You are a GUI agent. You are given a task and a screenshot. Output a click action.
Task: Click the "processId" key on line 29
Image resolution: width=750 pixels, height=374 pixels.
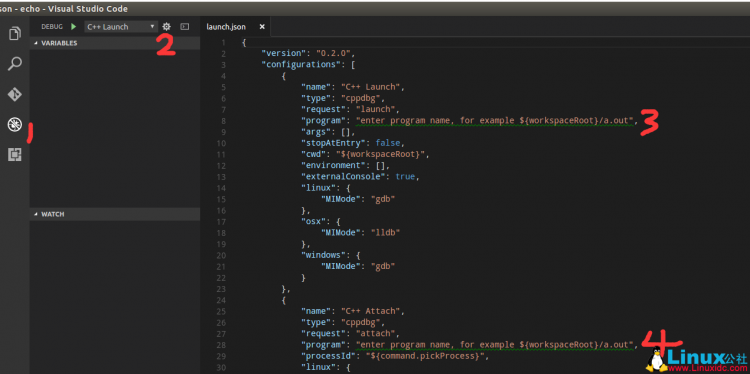(329, 356)
